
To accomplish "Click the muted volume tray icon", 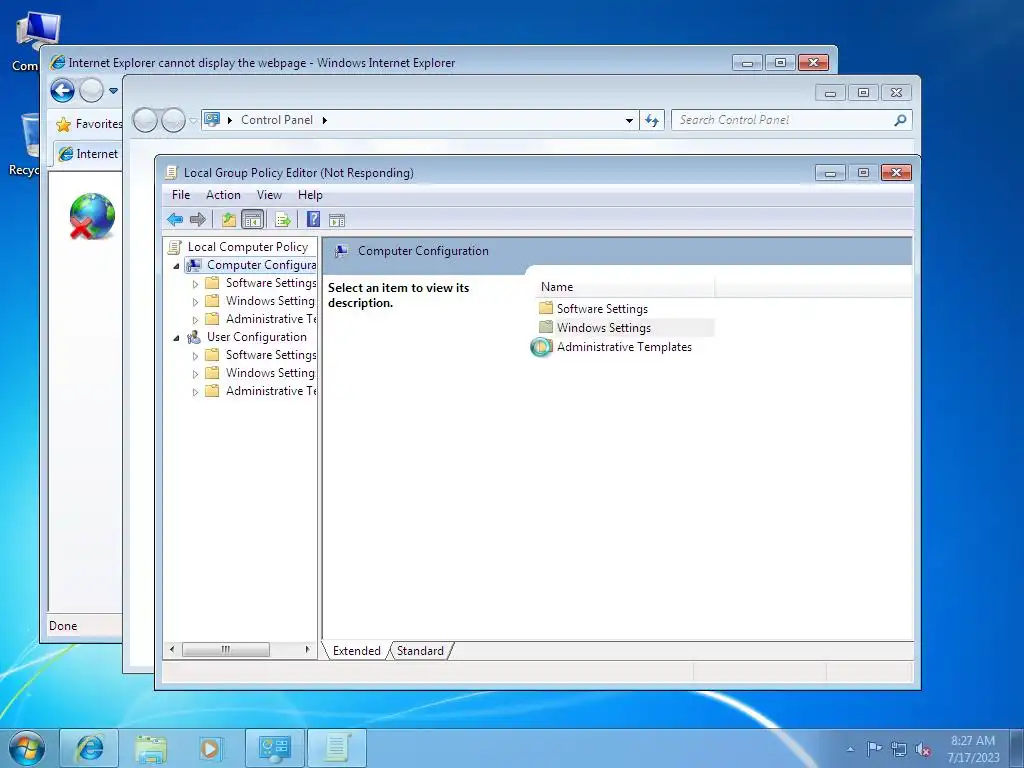I will click(923, 749).
